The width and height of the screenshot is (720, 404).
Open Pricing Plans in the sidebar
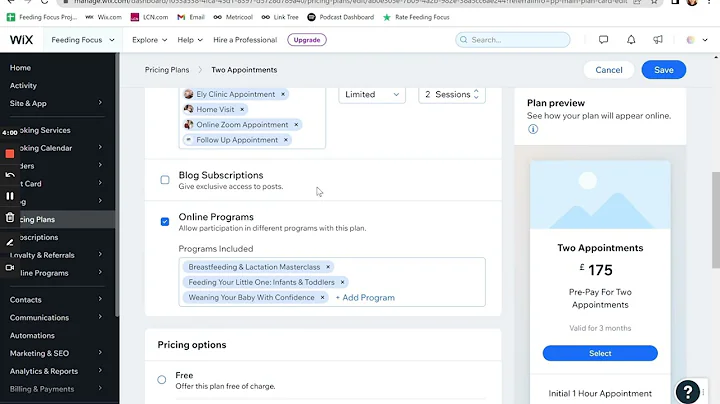tap(57, 219)
